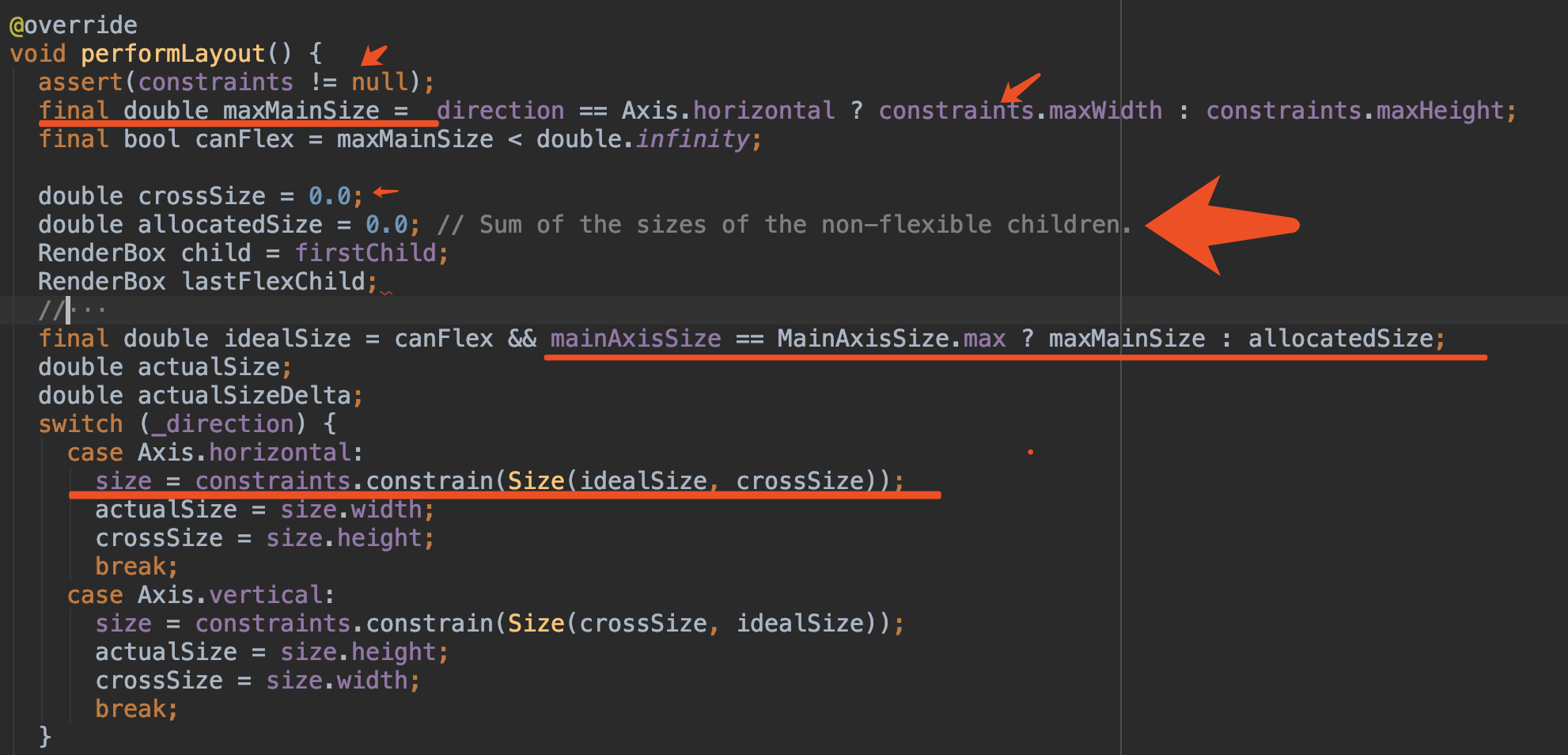This screenshot has height=755, width=1568.
Task: Click the first break statement
Action: coord(136,567)
